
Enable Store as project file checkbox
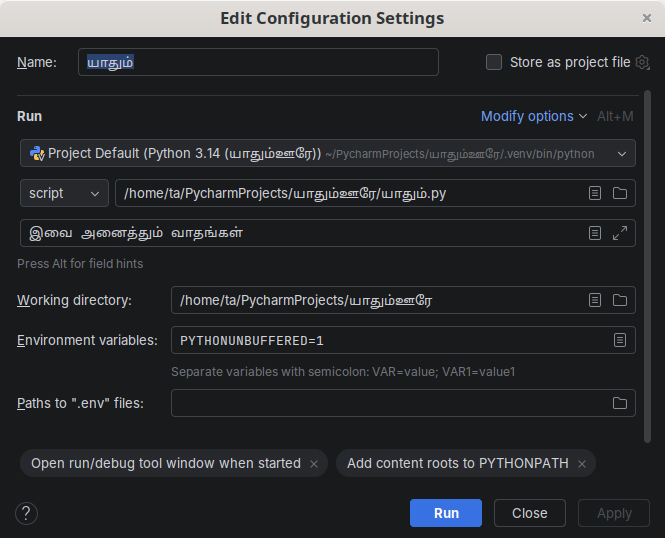494,62
